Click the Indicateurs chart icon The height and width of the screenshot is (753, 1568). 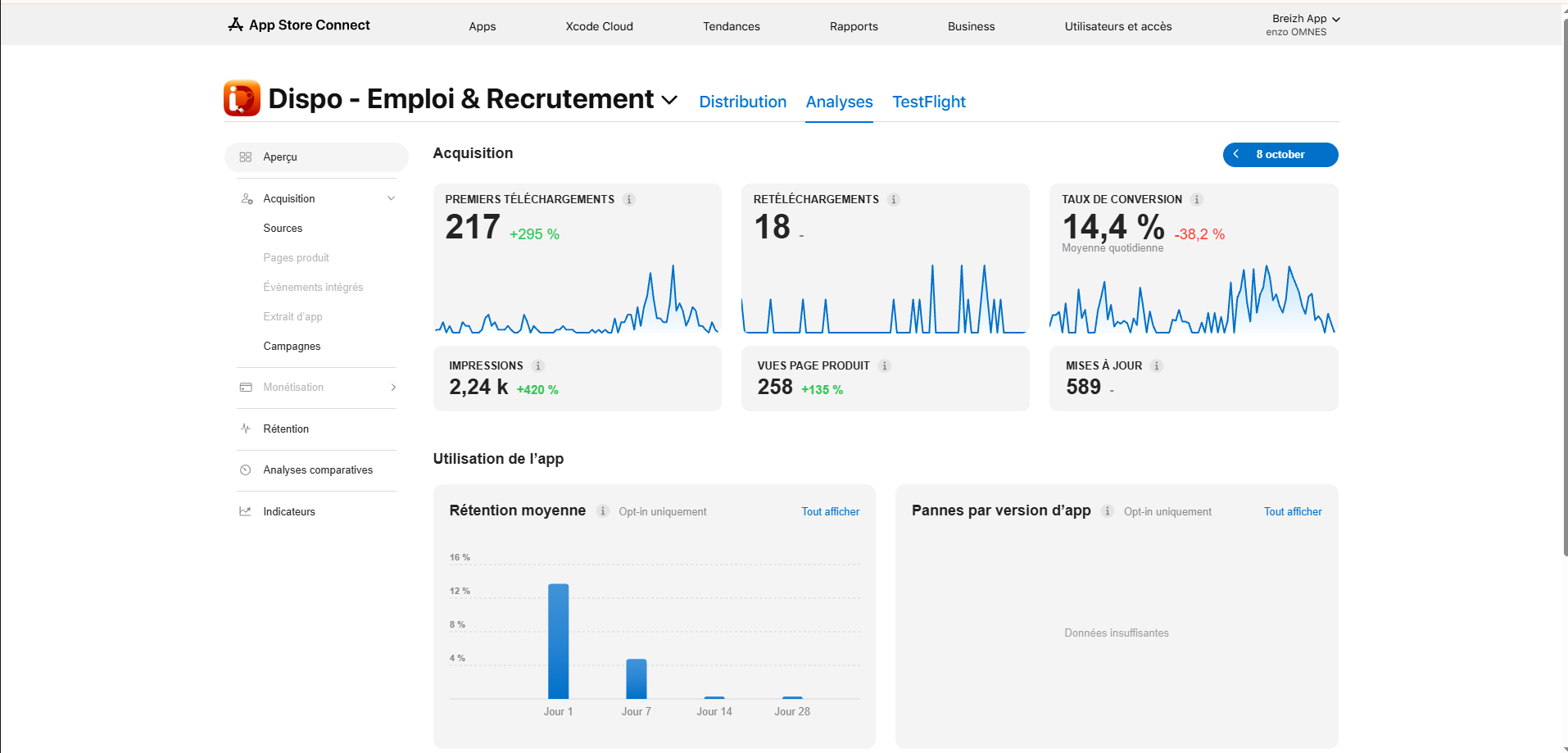(x=245, y=511)
